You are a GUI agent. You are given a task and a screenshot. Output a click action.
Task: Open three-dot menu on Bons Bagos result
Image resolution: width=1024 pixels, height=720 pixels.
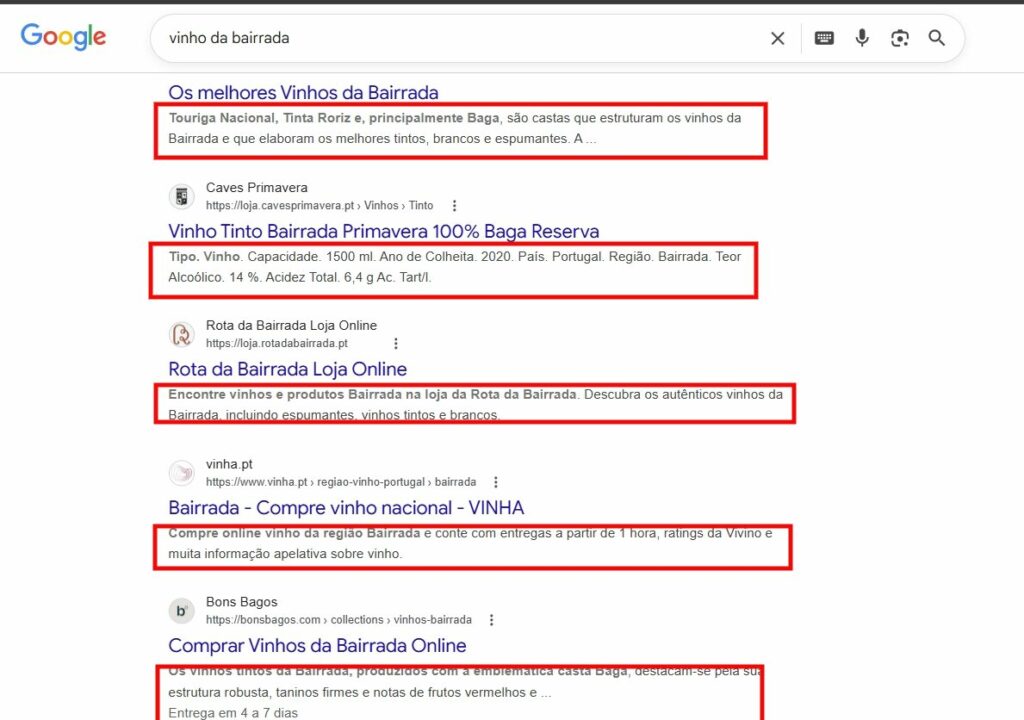[492, 619]
